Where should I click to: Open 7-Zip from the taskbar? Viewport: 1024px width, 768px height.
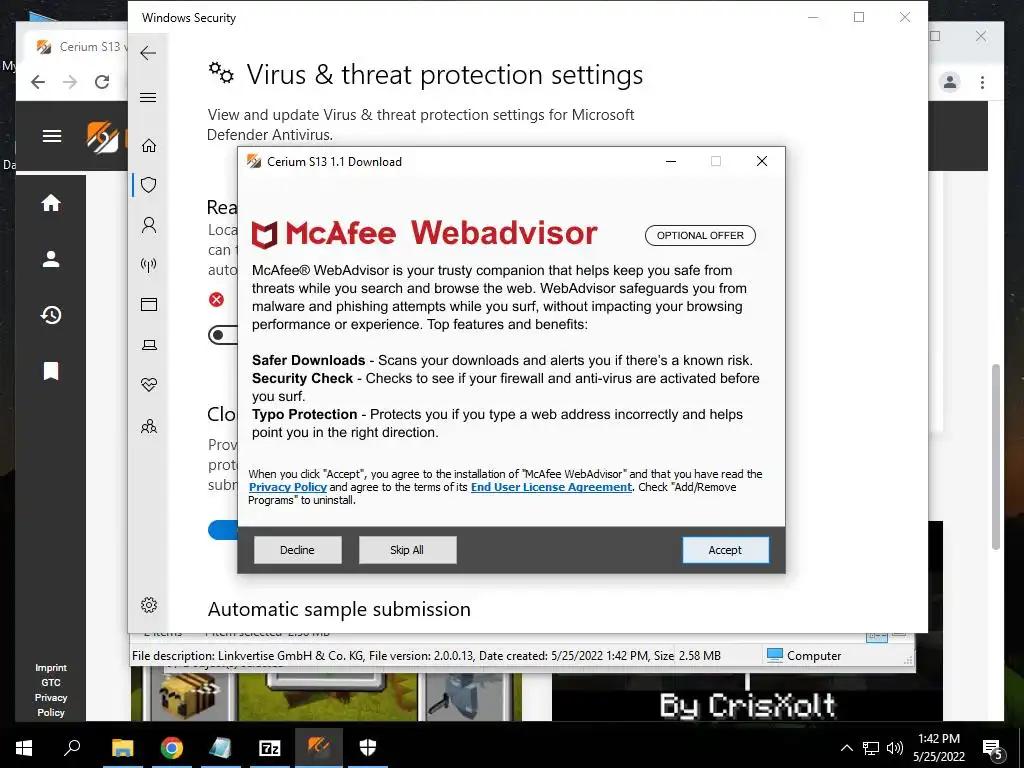tap(270, 748)
